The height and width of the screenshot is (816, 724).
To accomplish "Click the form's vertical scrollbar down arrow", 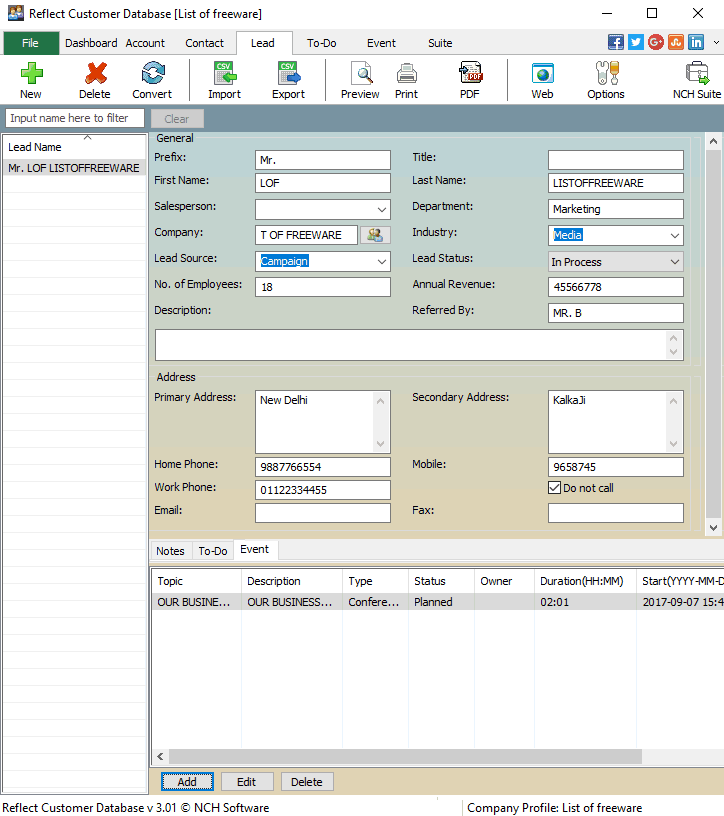I will coord(714,527).
